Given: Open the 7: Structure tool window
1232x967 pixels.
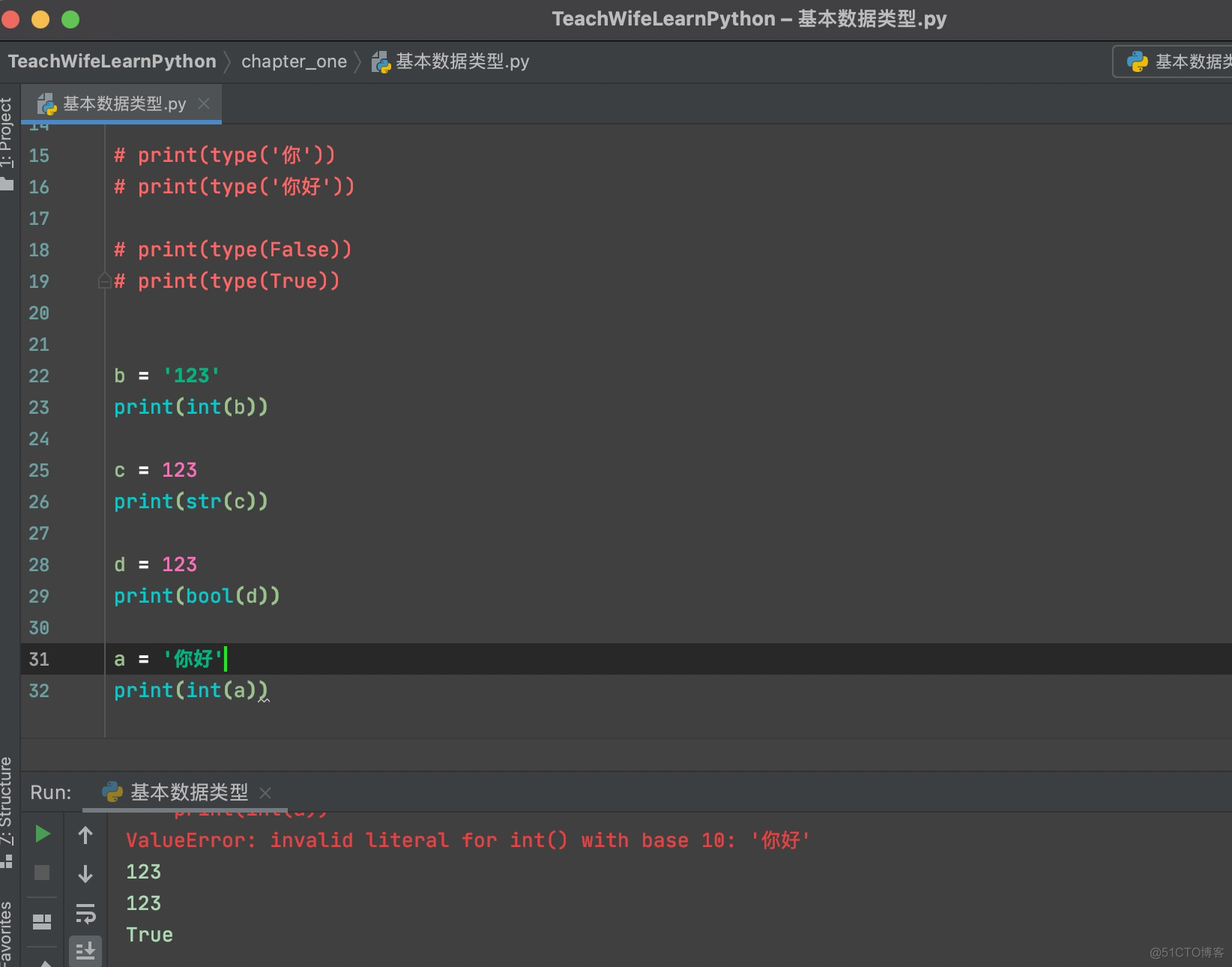Looking at the screenshot, I should pos(7,801).
